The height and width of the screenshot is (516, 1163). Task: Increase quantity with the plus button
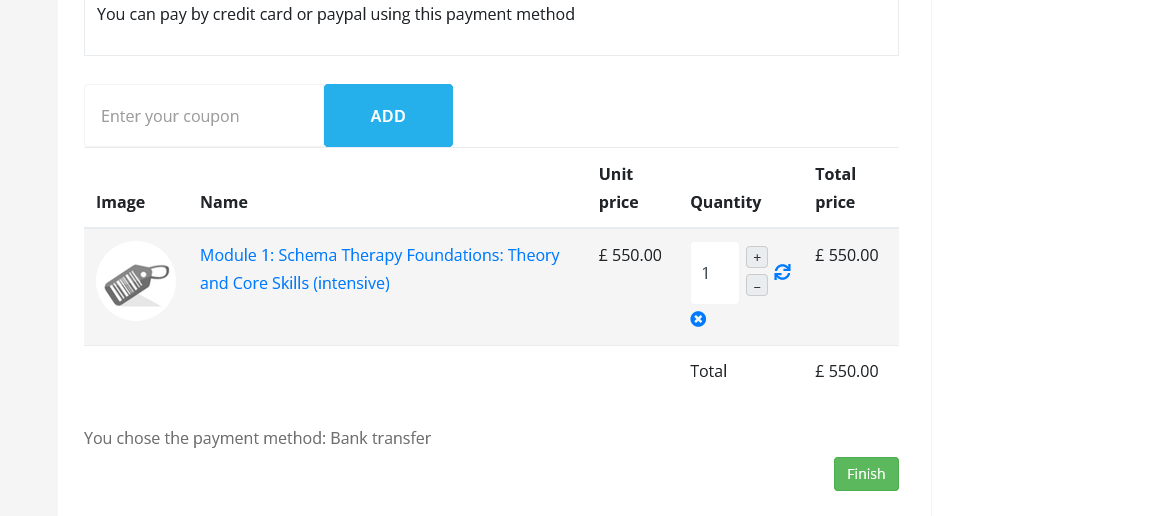757,257
